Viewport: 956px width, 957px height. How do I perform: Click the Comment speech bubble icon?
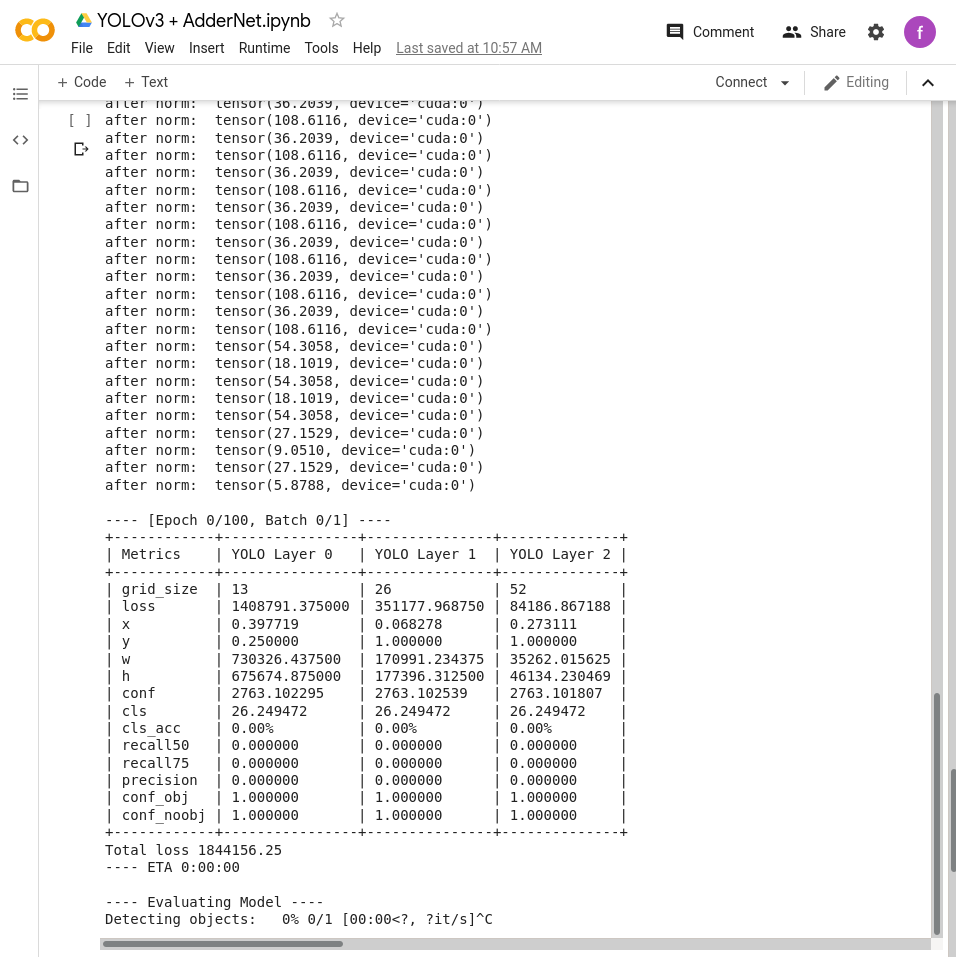click(x=675, y=32)
